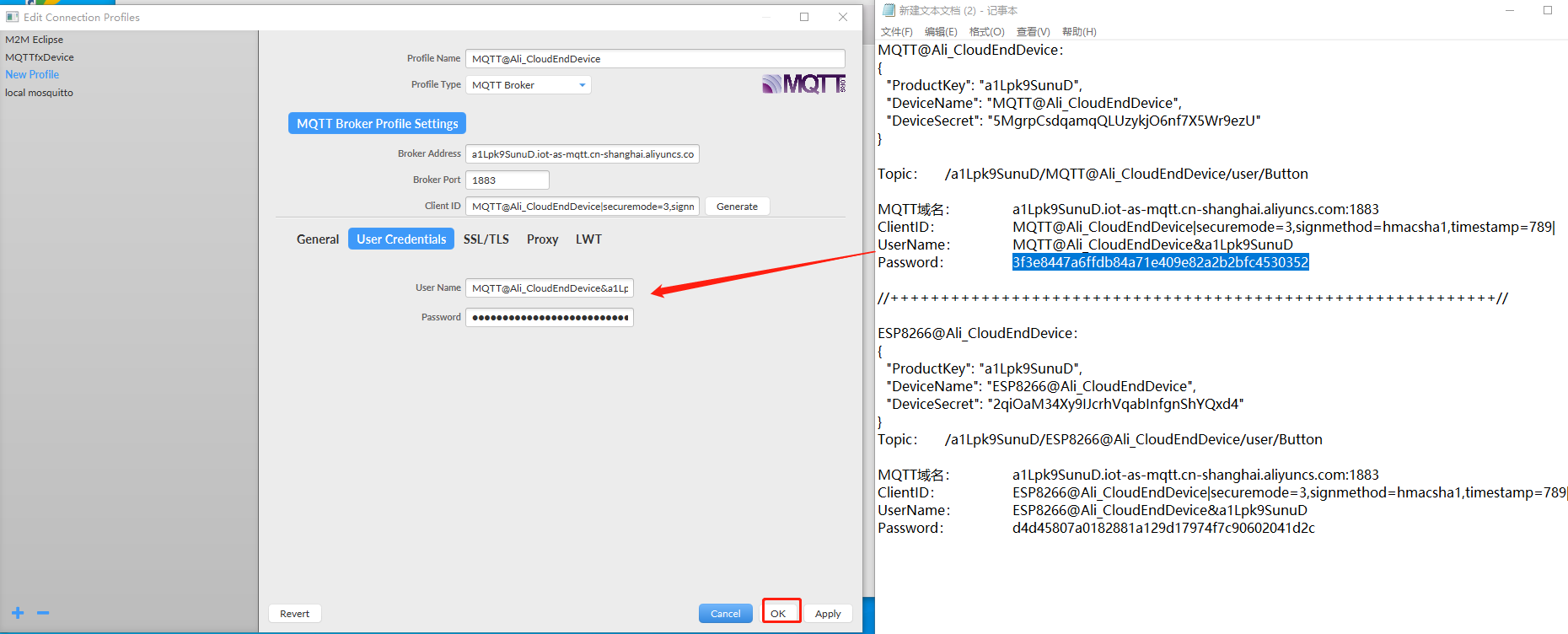1568x634 pixels.
Task: Switch to the User Credentials tab
Action: [x=401, y=239]
